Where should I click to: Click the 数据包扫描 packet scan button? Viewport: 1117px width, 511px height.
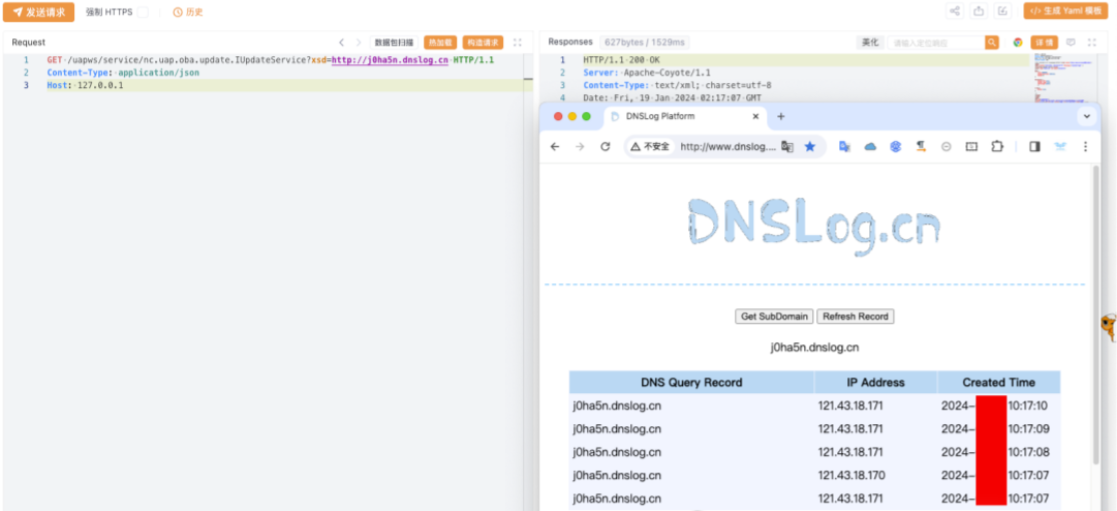[394, 43]
